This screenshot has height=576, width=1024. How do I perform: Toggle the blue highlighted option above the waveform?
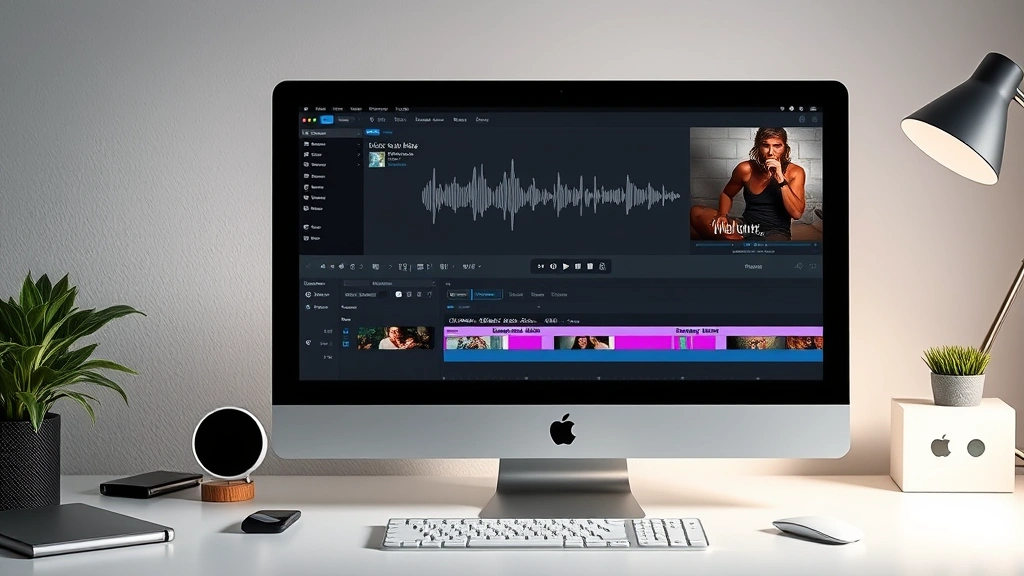(370, 132)
